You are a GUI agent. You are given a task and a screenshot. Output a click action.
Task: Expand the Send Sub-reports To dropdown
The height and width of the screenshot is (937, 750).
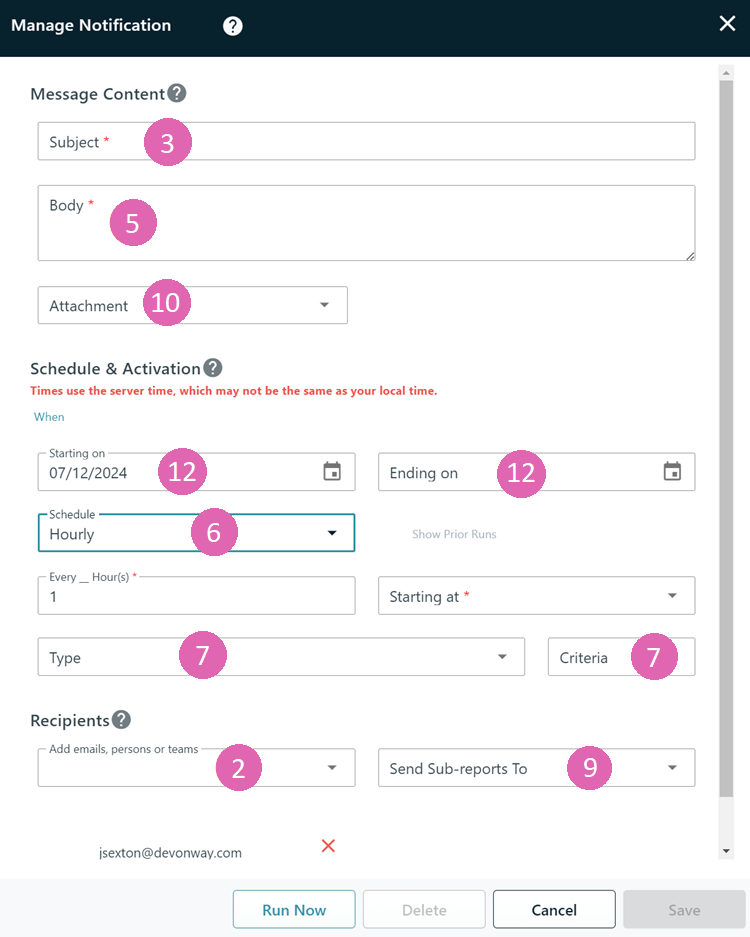point(537,767)
